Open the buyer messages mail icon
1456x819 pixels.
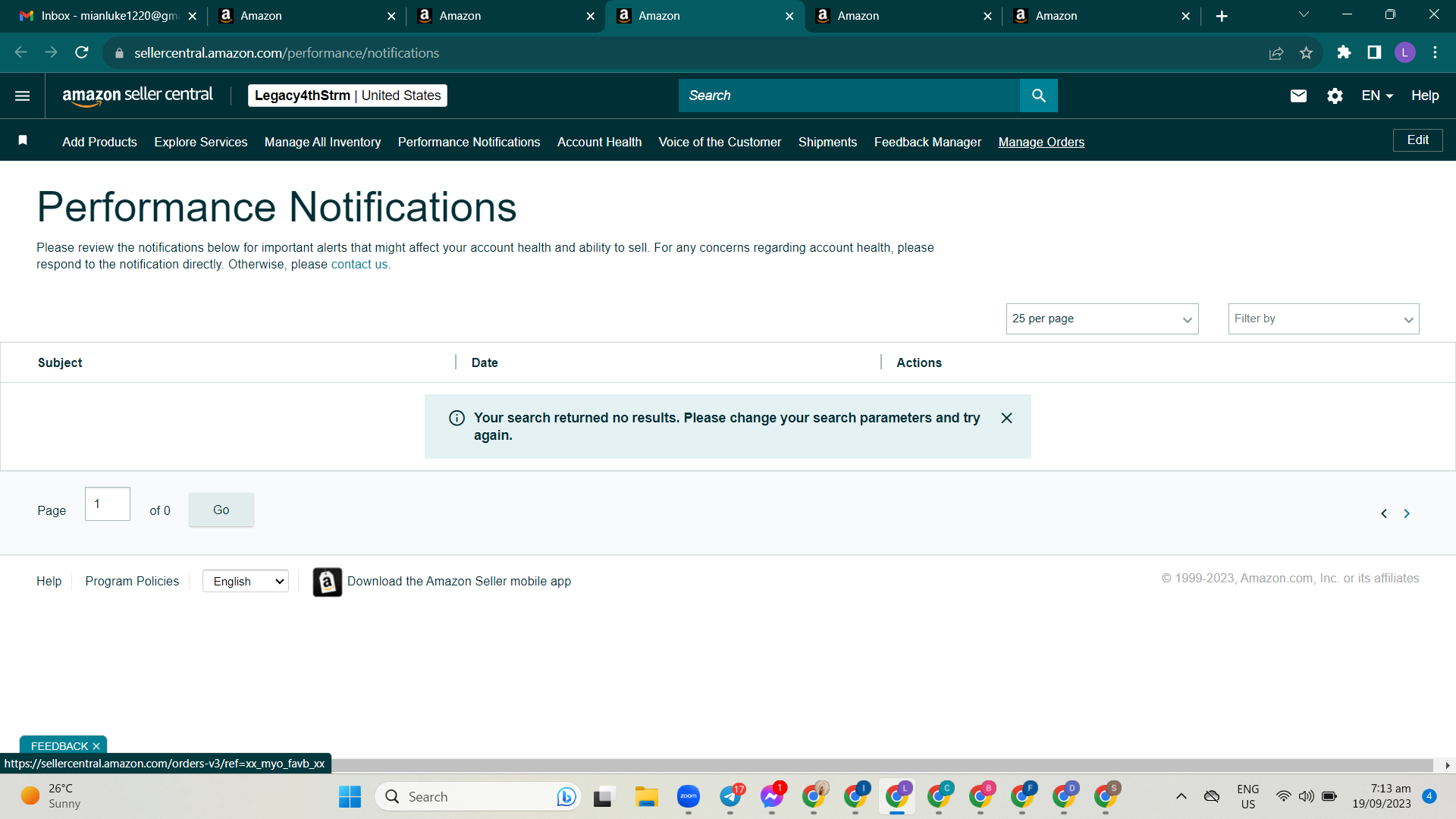[1298, 96]
